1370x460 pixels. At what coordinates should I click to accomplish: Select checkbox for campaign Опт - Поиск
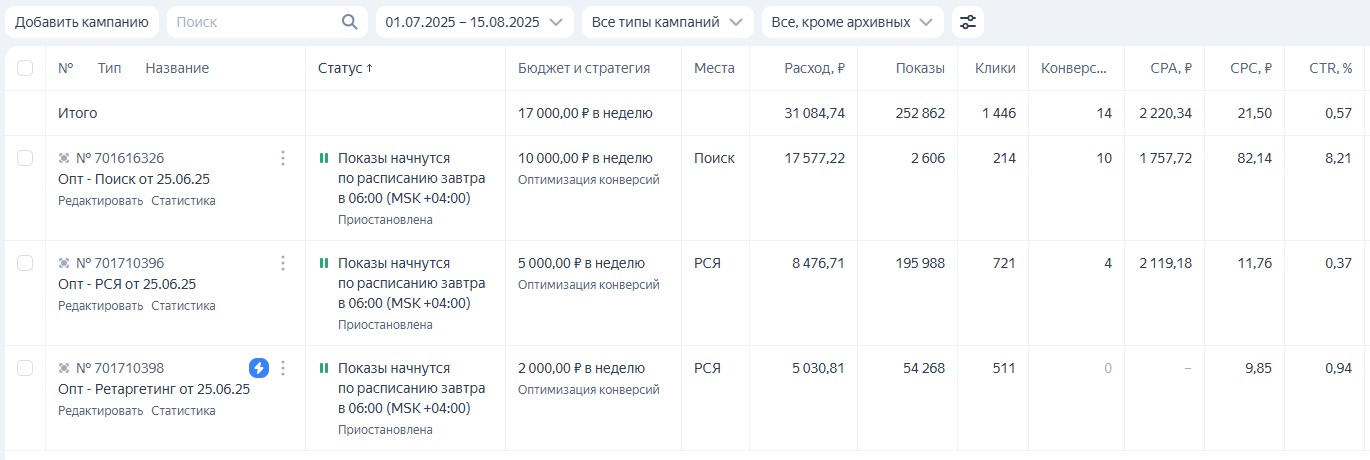click(25, 158)
